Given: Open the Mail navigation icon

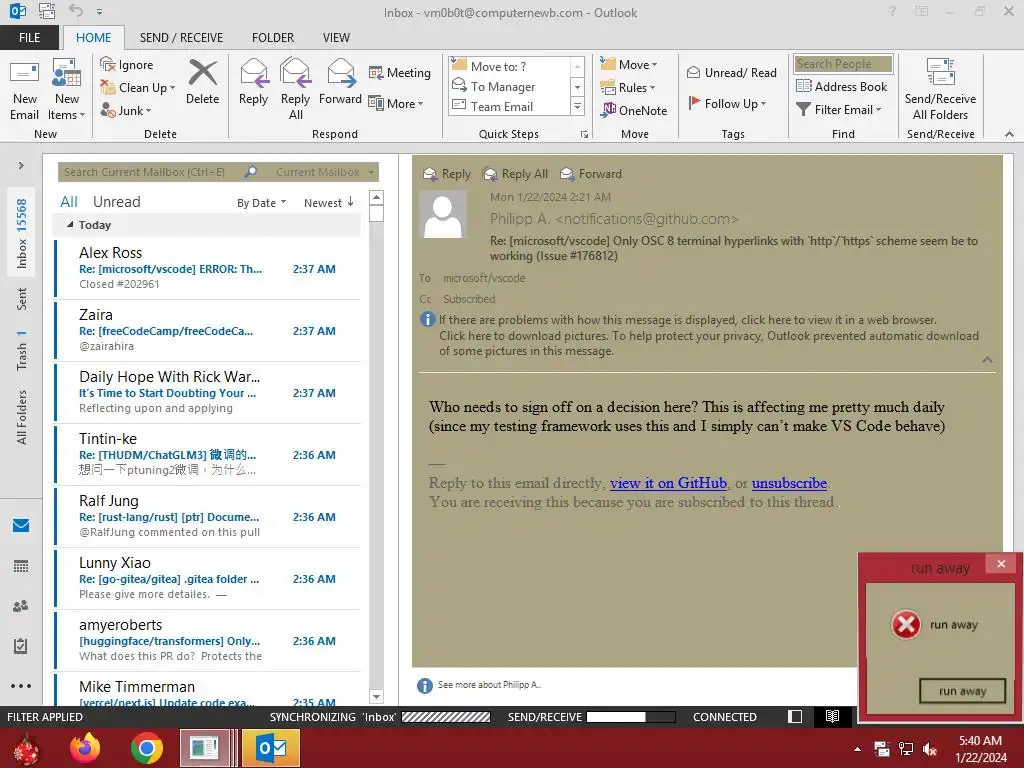Looking at the screenshot, I should point(21,525).
